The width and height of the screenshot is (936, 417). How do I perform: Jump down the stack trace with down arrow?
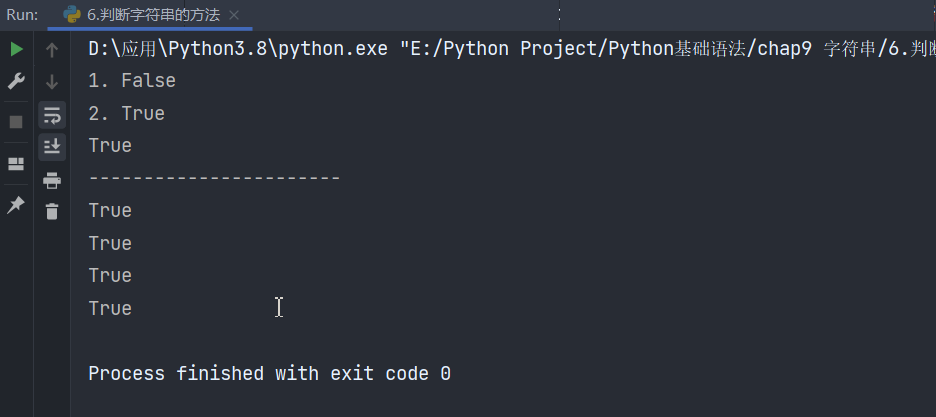click(52, 82)
